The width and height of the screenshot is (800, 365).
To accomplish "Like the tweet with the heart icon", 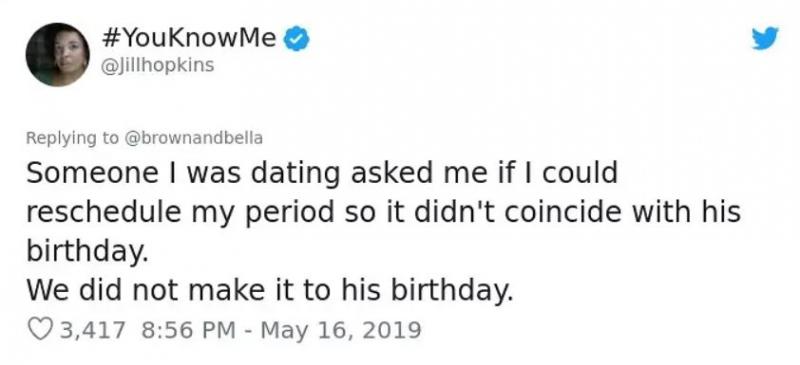I will pos(41,330).
